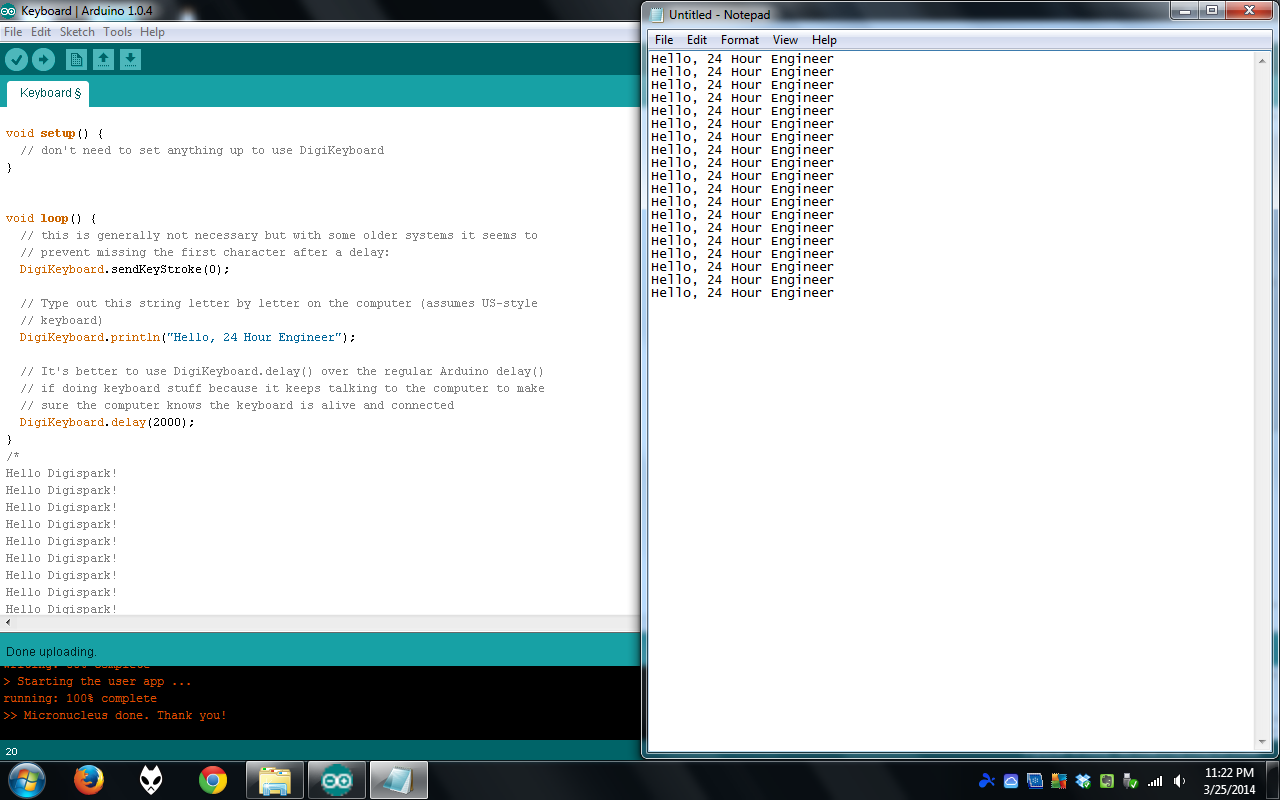
Task: Open the File menu in Notepad
Action: [x=664, y=40]
